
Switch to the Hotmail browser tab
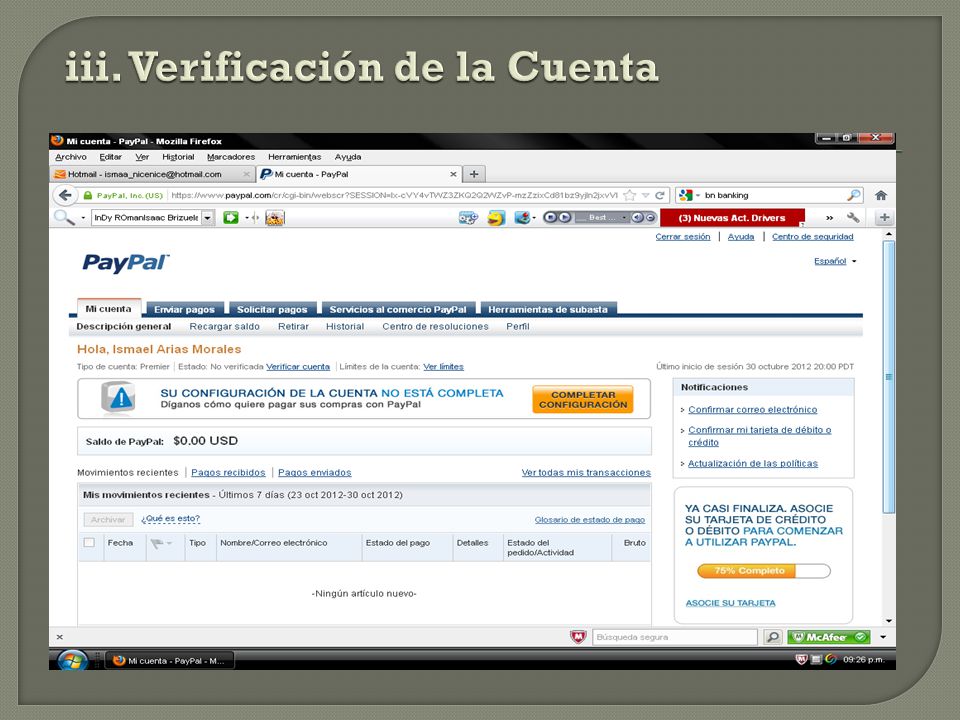click(x=153, y=174)
